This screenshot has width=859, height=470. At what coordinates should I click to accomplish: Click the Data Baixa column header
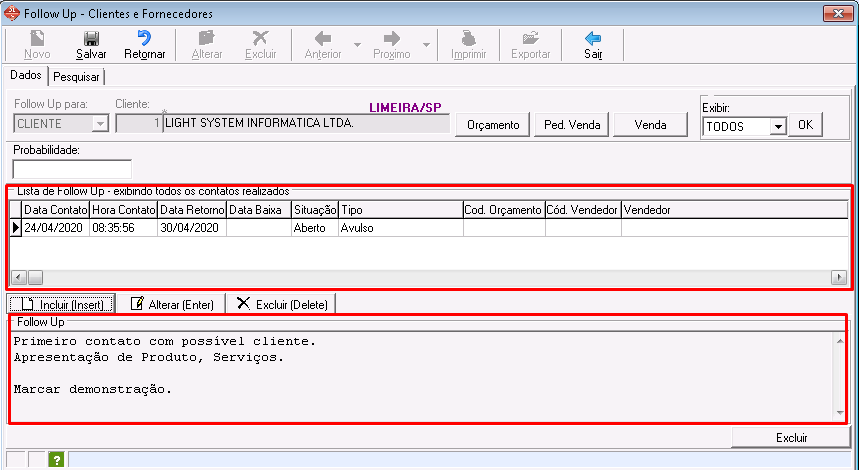(x=259, y=210)
